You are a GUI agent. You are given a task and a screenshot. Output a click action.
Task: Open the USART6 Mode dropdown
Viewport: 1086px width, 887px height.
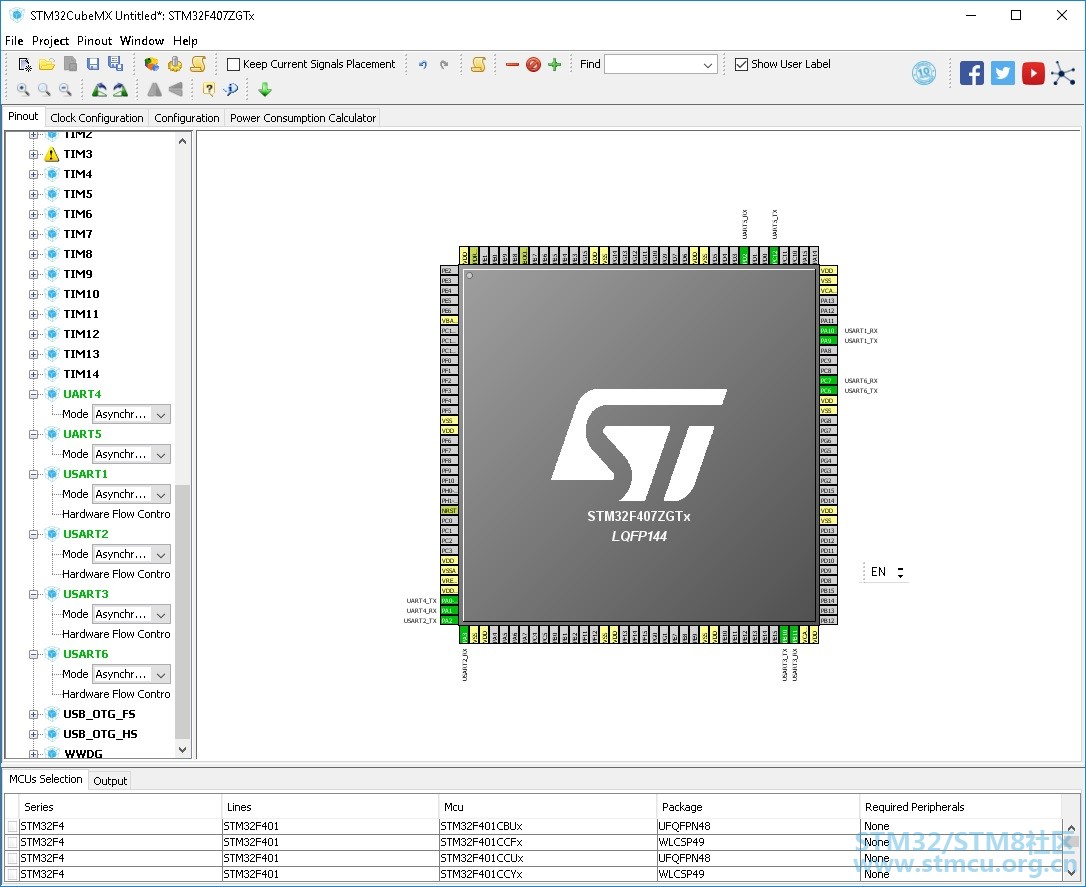[x=161, y=674]
